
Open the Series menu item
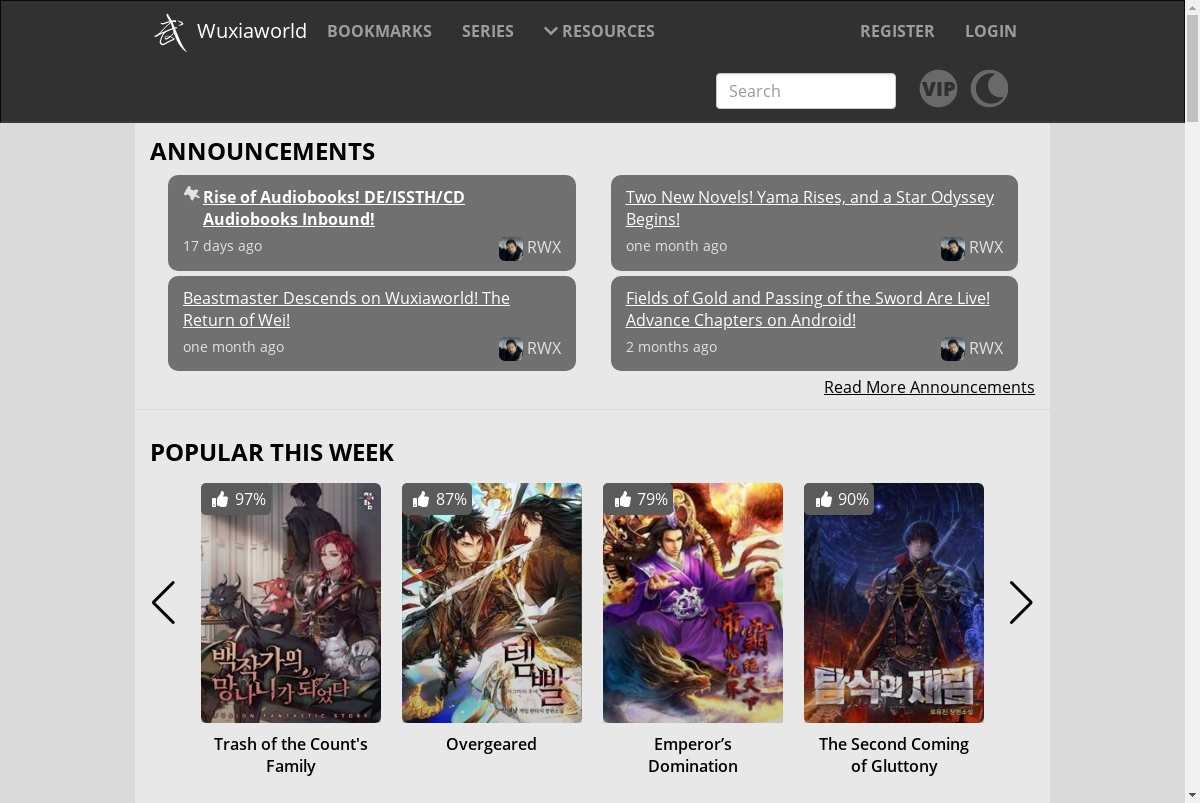(x=487, y=31)
